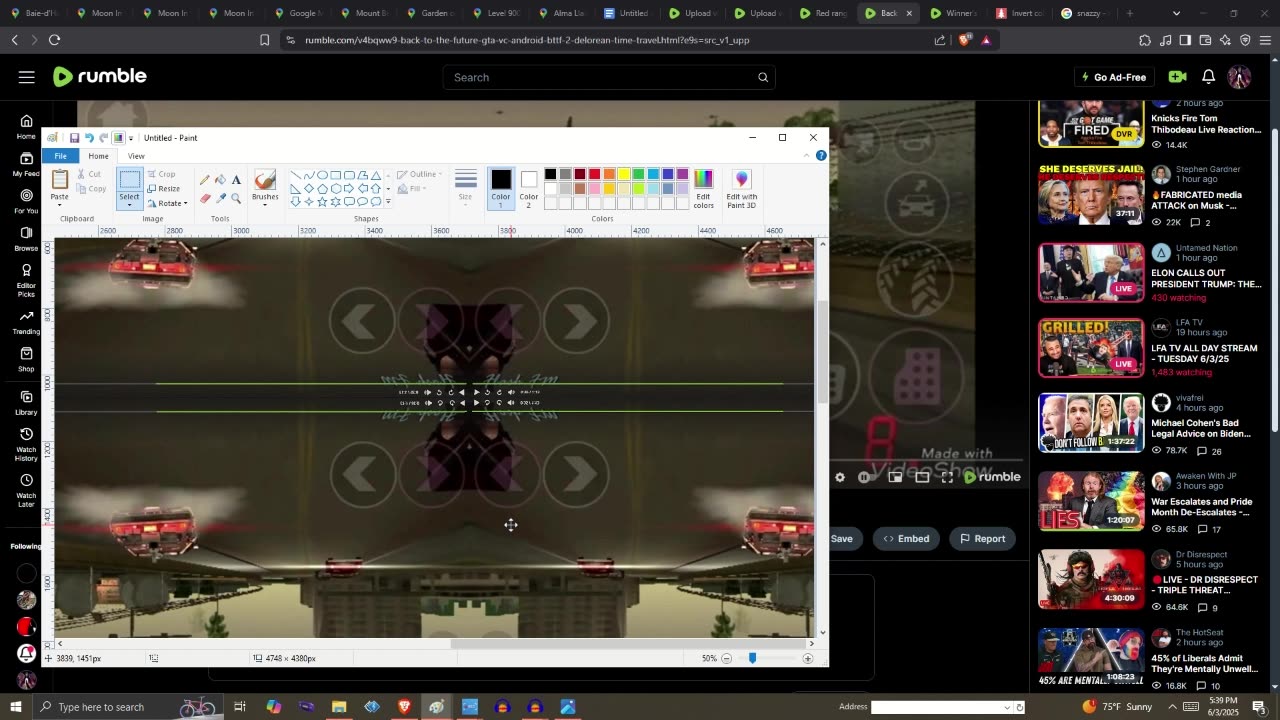Screen dimensions: 1280x720
Task: Open the Paste dropdown arrow
Action: point(60,205)
